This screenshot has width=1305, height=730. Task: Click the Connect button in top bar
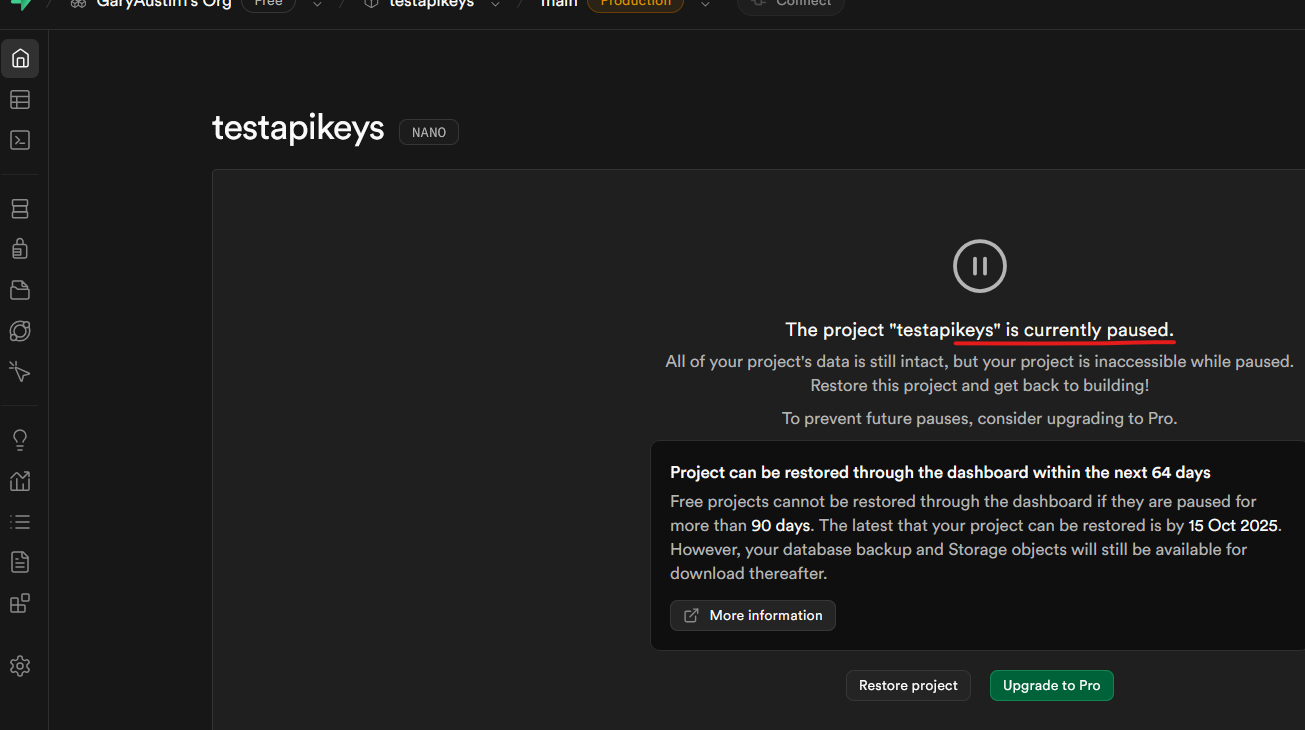(x=791, y=4)
